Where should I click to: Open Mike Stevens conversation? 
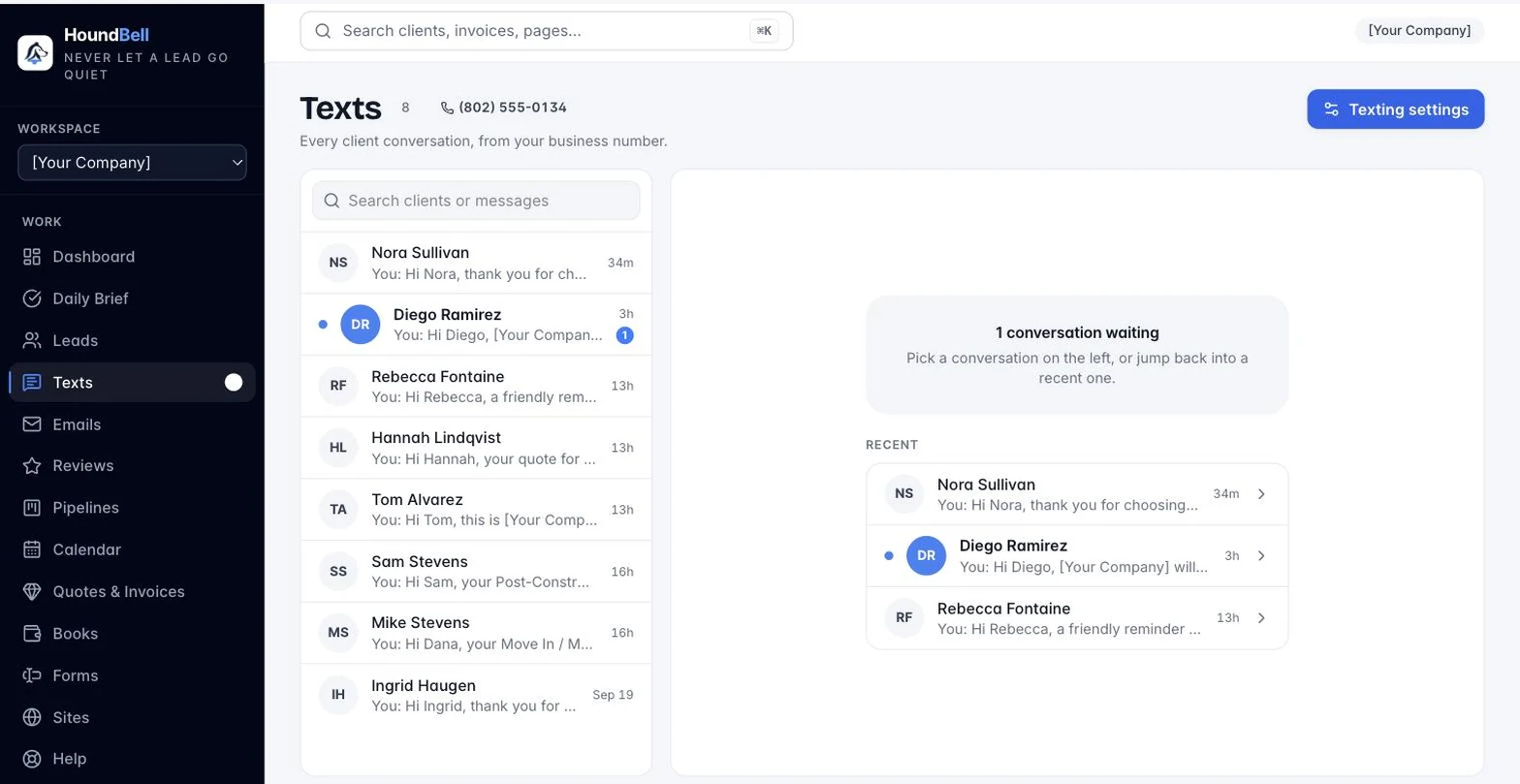[476, 633]
